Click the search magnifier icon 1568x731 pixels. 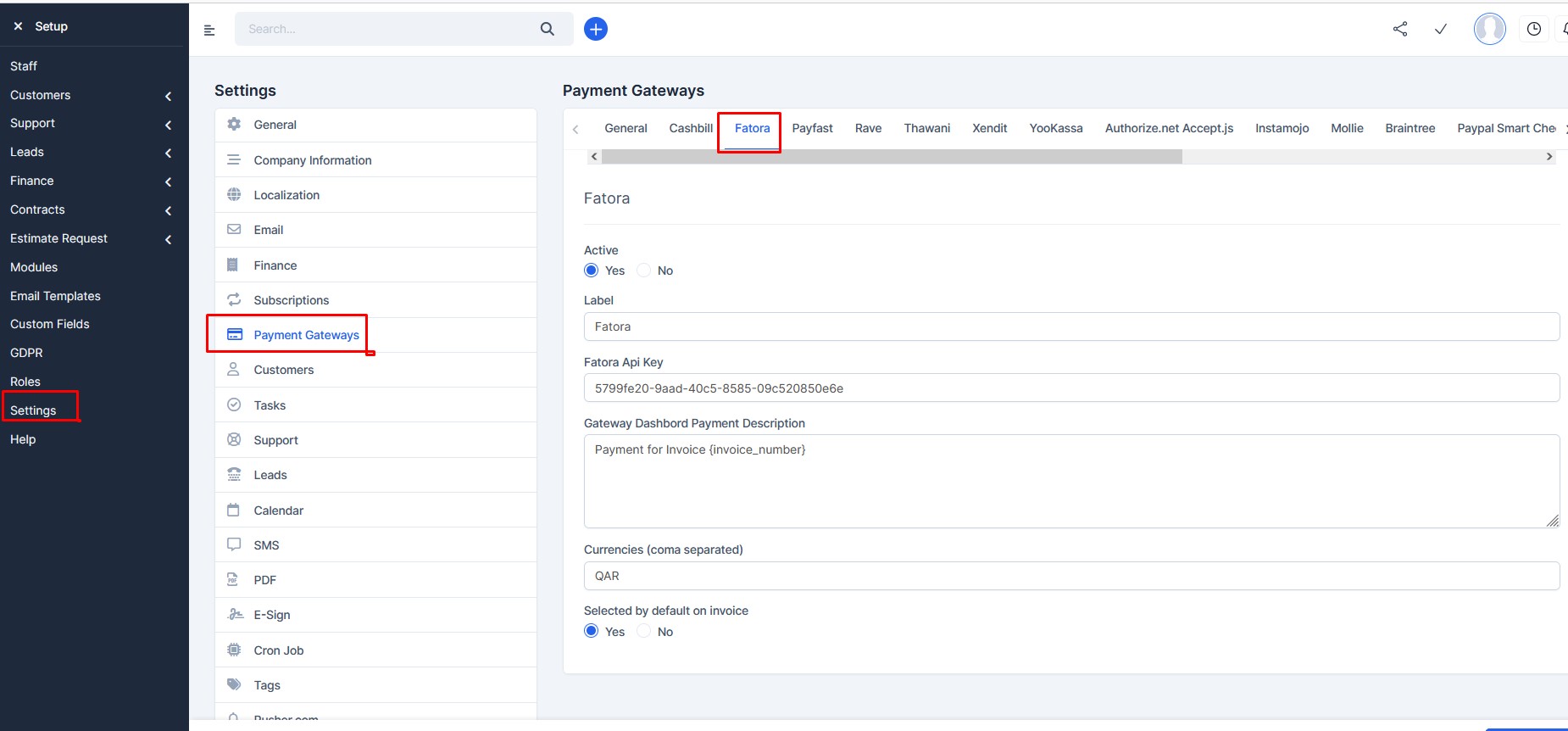tap(548, 29)
